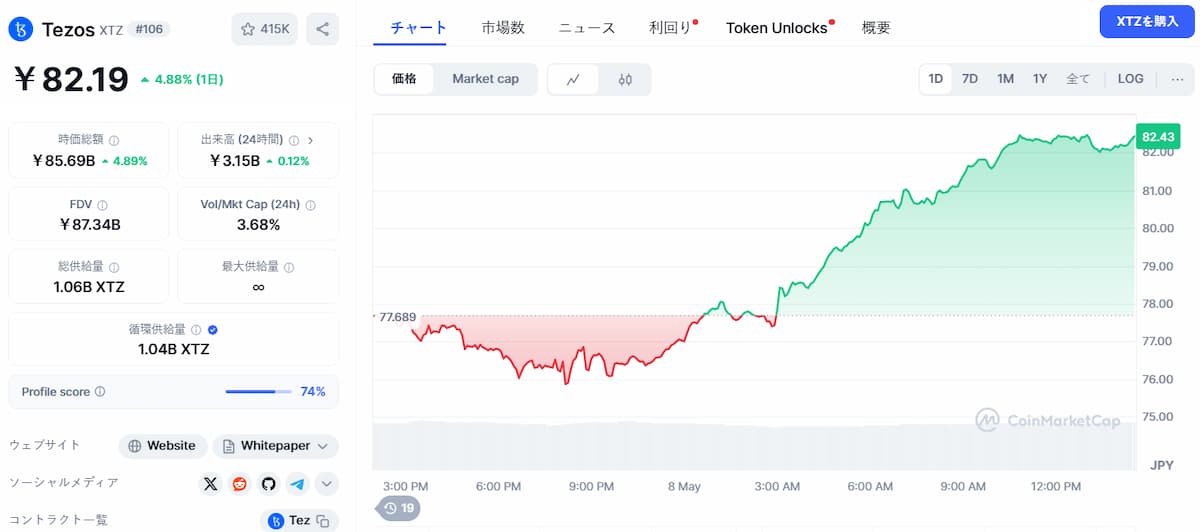The width and height of the screenshot is (1200, 532).
Task: Expand more social media links chevron
Action: tap(326, 484)
